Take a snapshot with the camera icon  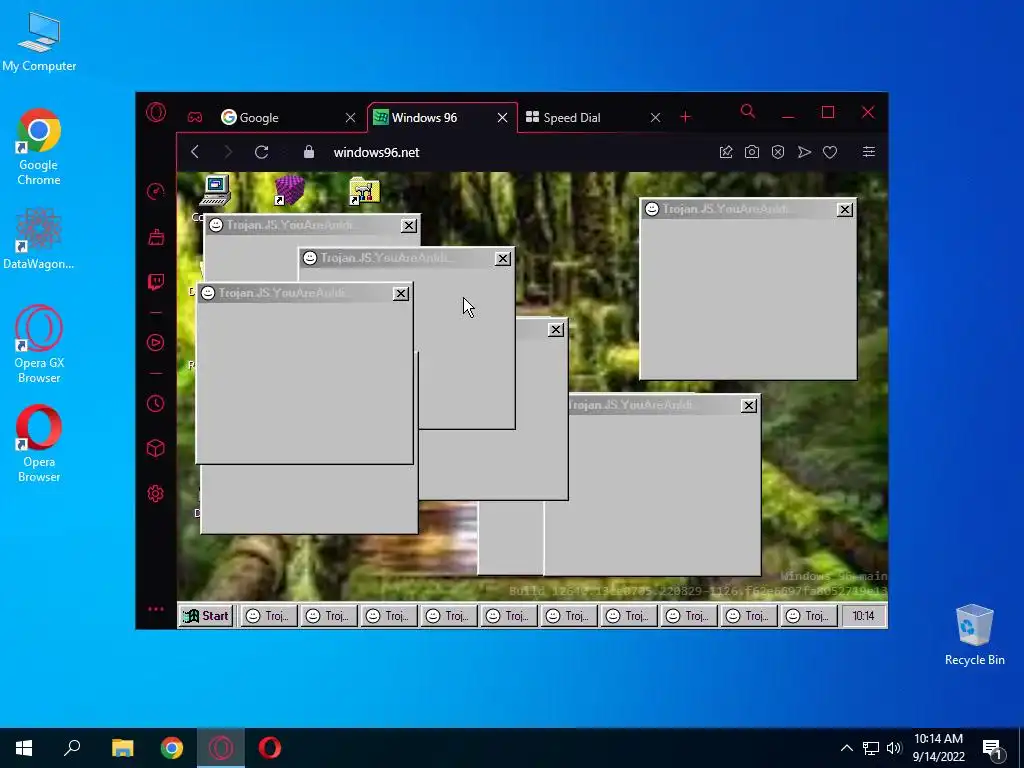[752, 152]
